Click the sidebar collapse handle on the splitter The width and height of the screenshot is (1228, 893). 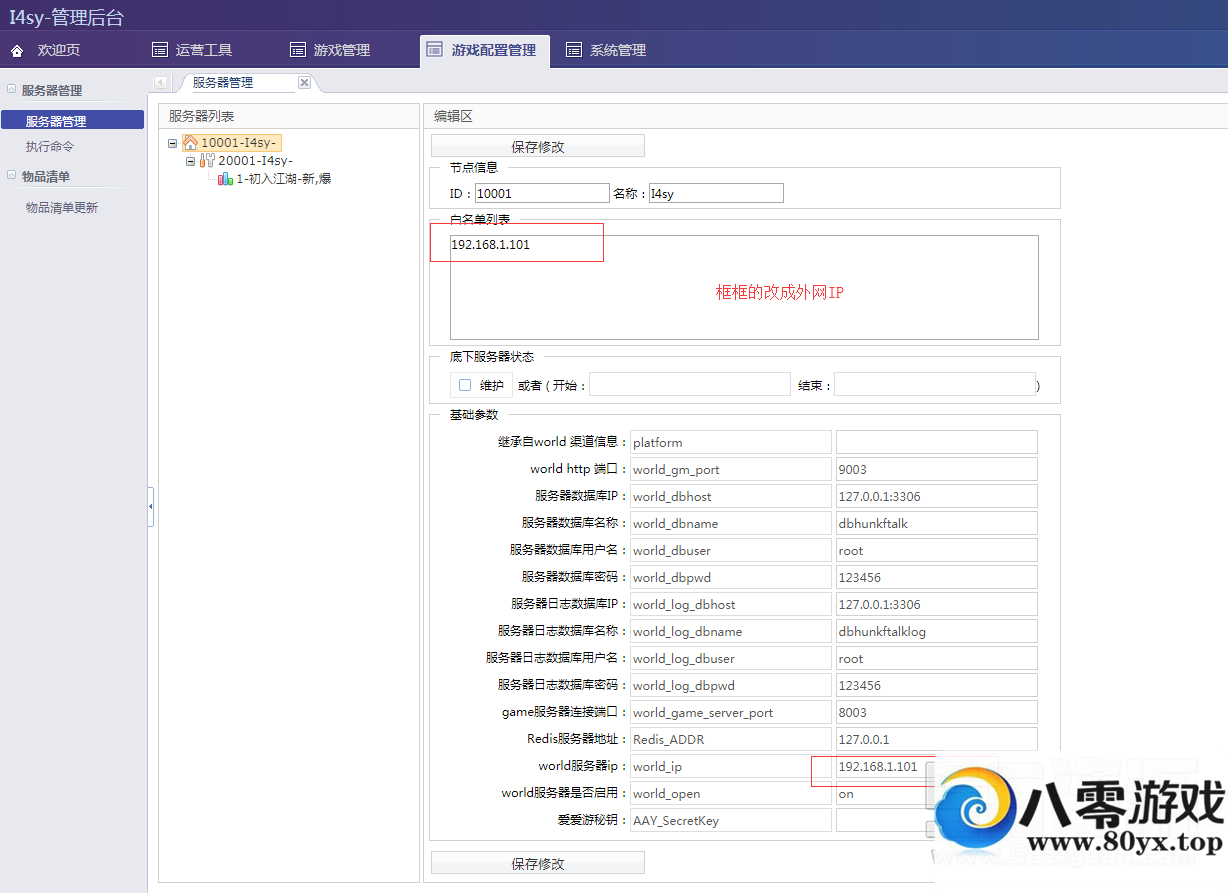(x=151, y=507)
